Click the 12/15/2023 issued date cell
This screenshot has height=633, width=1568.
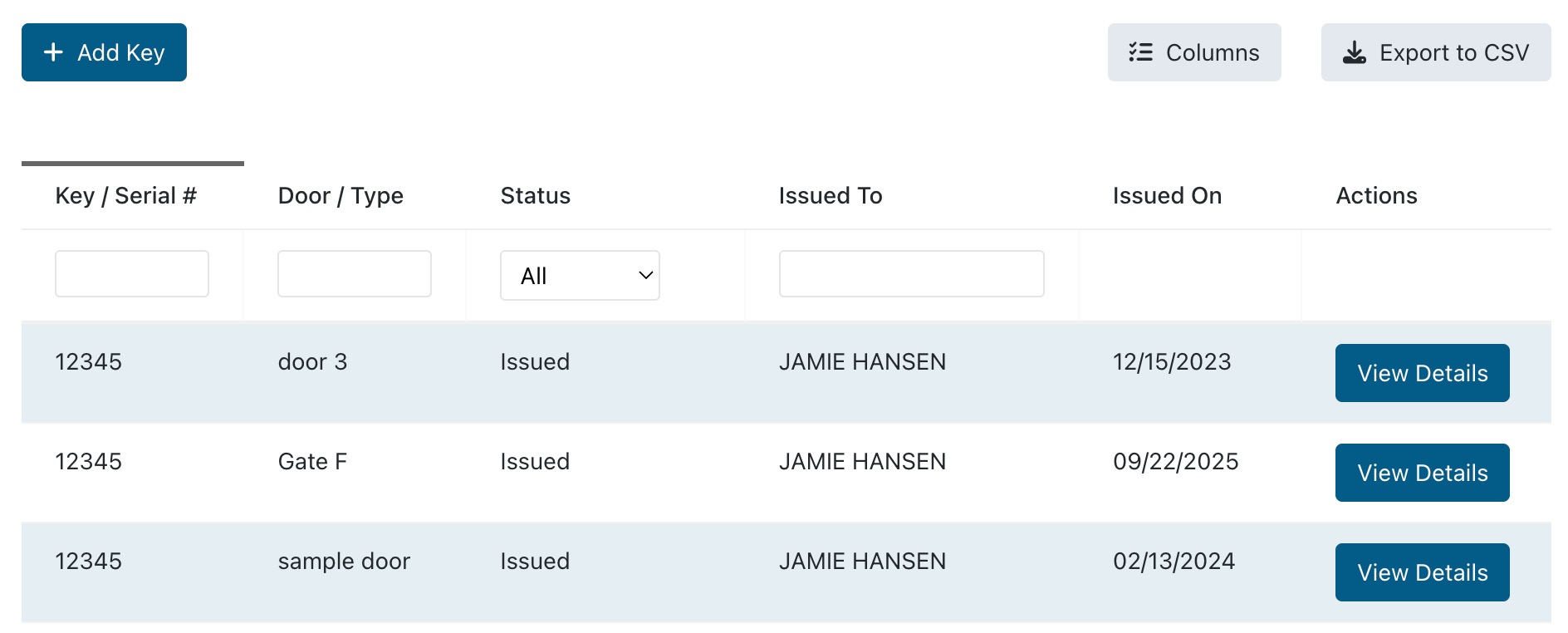[1171, 362]
